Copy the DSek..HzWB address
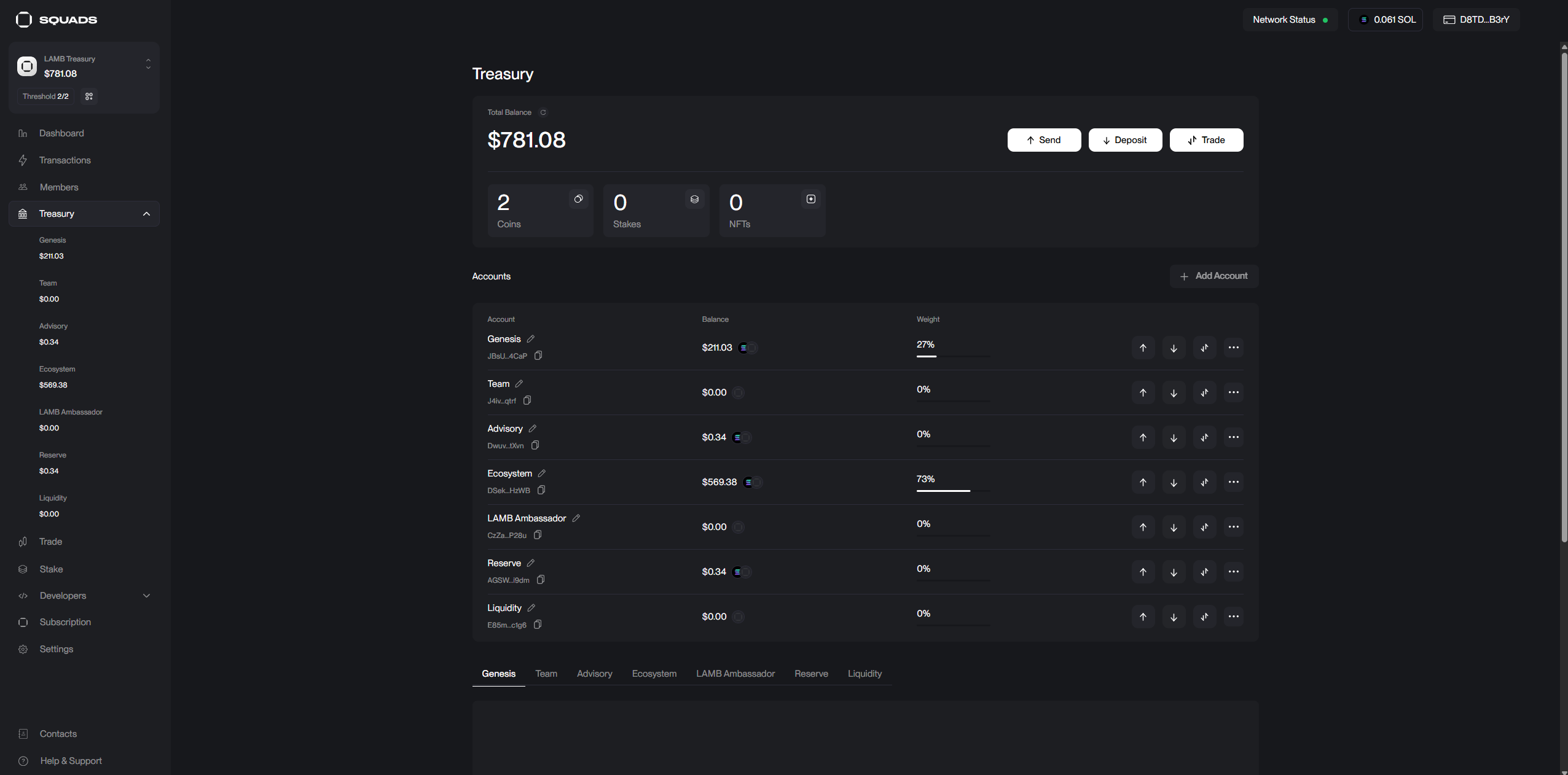This screenshot has height=775, width=1568. pos(541,490)
